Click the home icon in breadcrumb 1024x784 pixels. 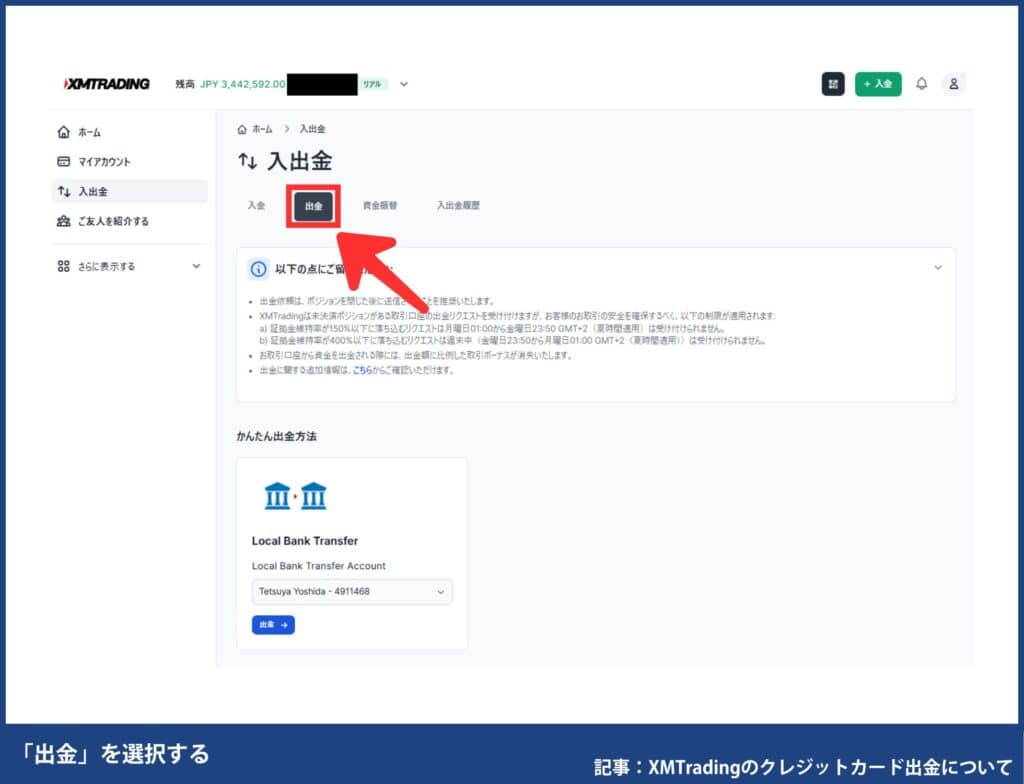[242, 129]
